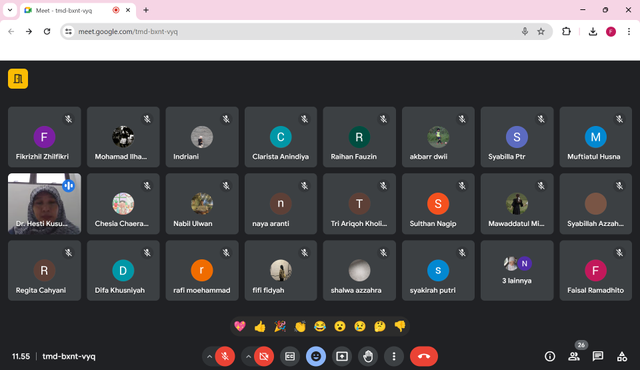Expand audio settings arrow beside microphone
Screen dimensions: 640x370
(209, 356)
